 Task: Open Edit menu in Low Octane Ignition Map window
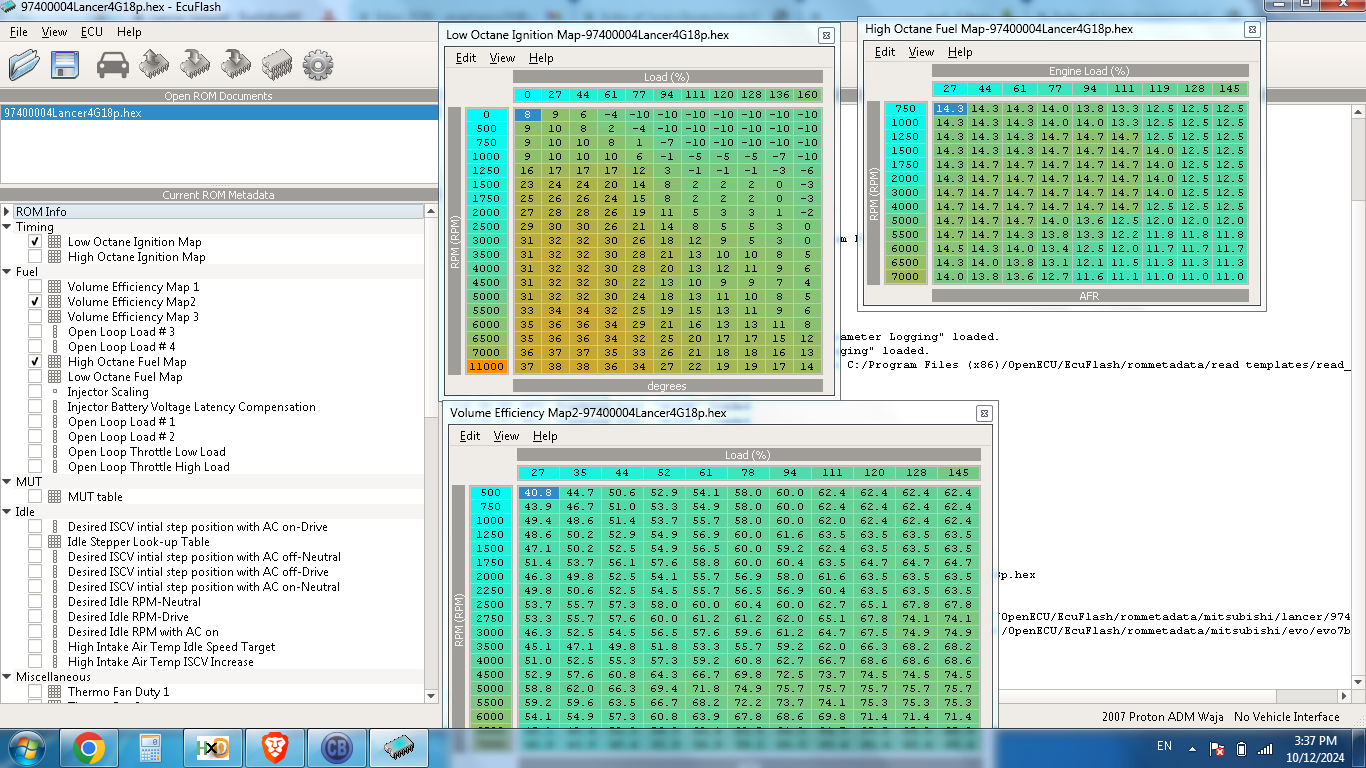point(466,58)
